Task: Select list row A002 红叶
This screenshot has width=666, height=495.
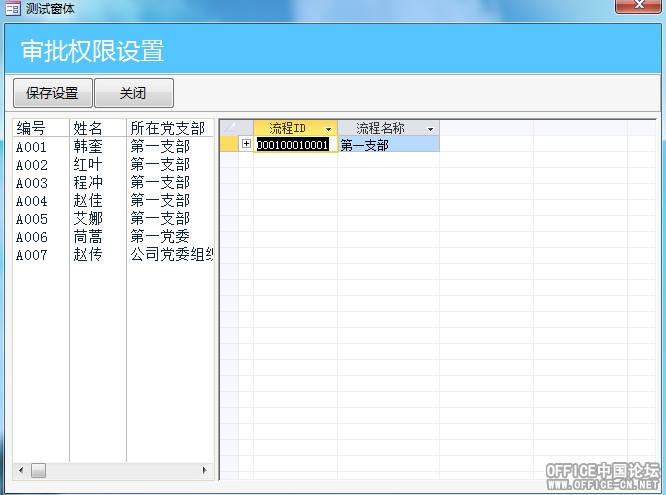Action: [113, 164]
